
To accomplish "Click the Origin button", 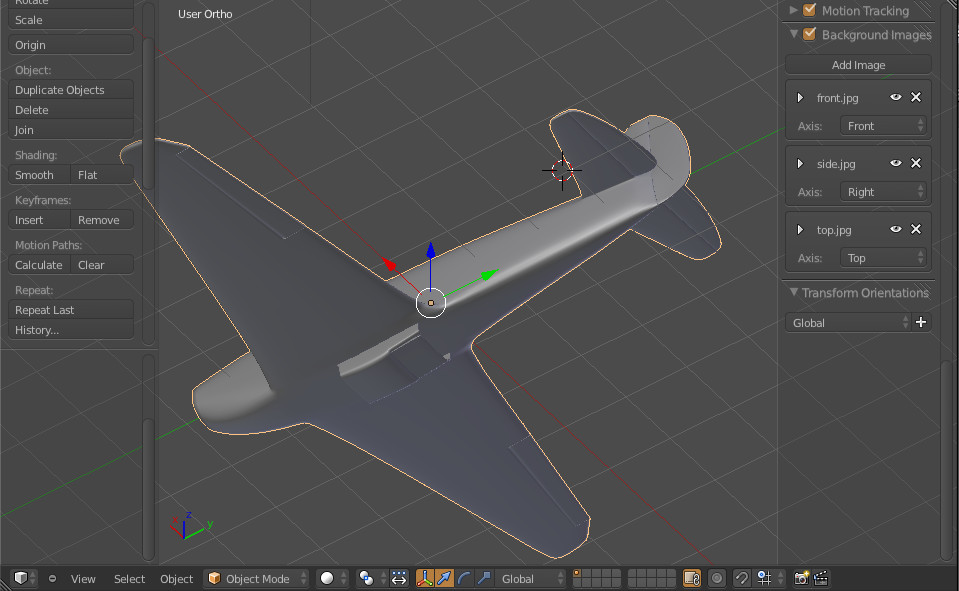I will [x=71, y=45].
